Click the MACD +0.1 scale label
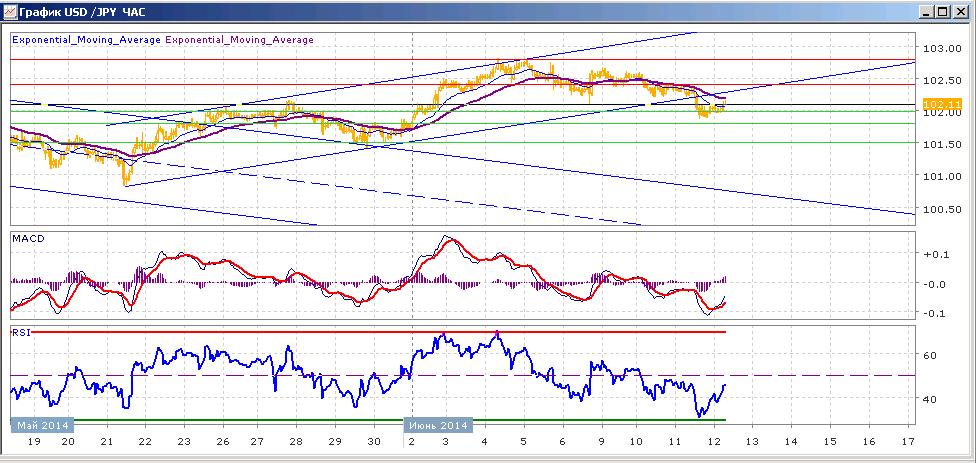Viewport: 976px width, 463px height. click(x=936, y=254)
